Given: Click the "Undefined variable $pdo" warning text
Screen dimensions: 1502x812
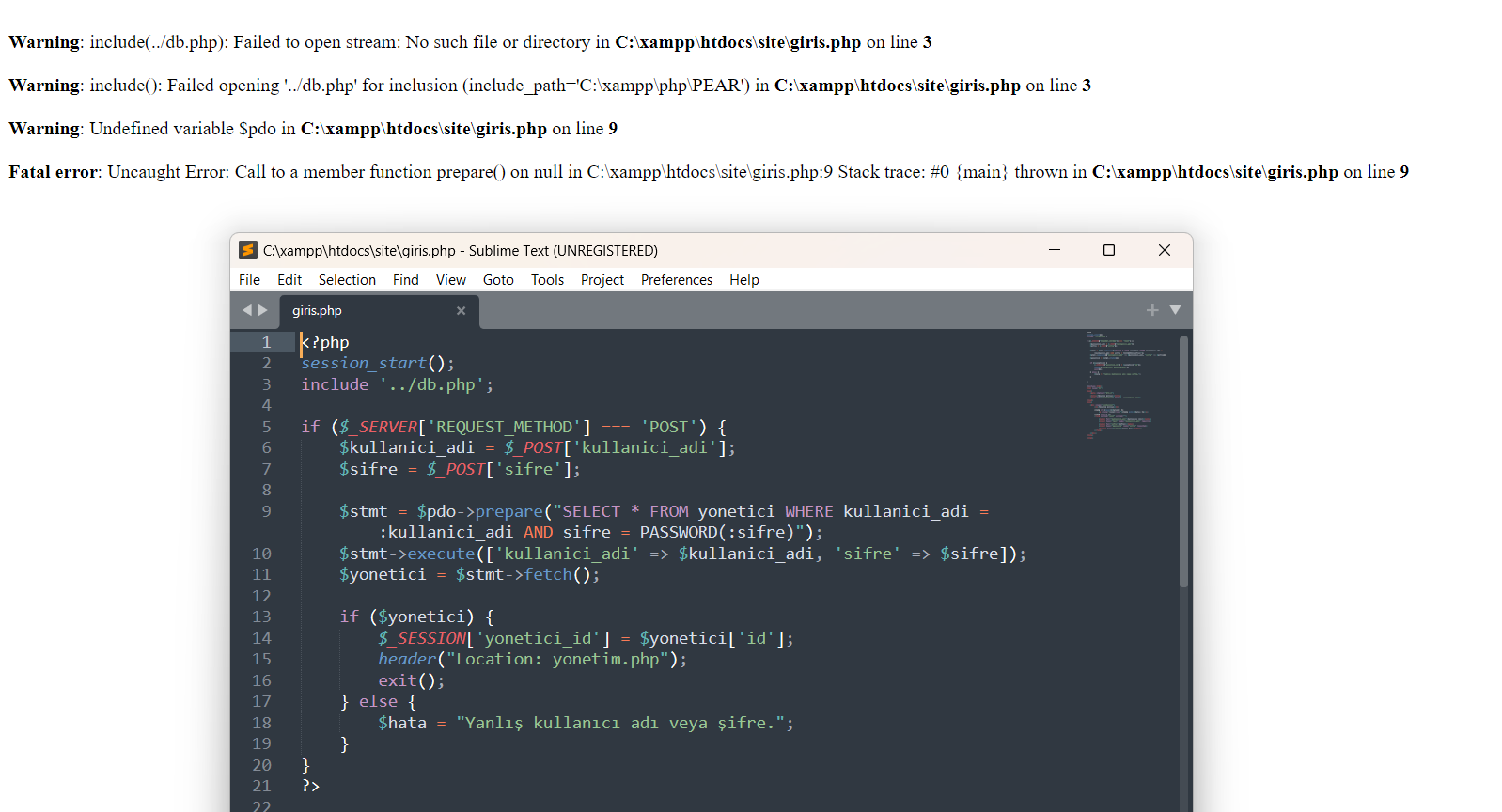Looking at the screenshot, I should coord(182,129).
